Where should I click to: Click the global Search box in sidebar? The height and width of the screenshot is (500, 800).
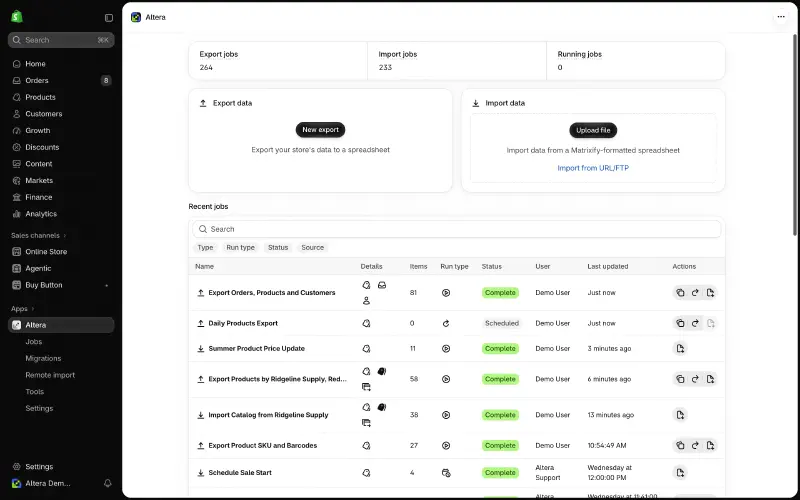click(x=61, y=40)
